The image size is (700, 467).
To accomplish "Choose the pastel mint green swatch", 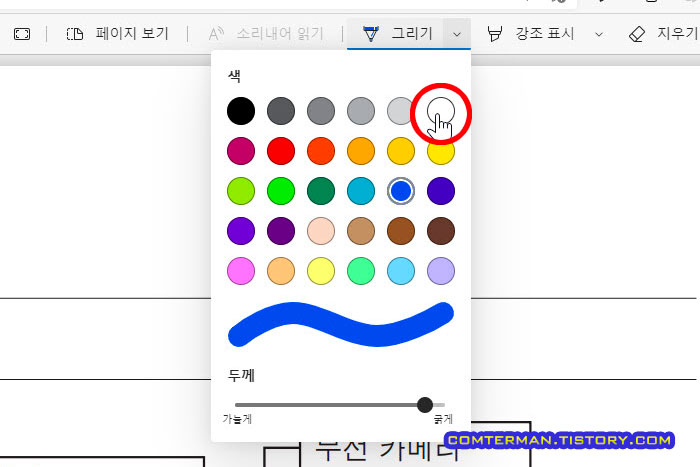I will click(x=361, y=271).
